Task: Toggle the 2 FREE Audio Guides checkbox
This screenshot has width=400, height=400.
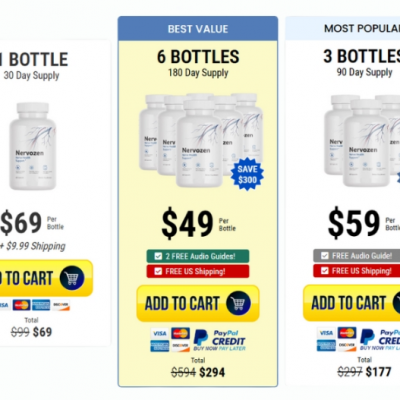Action: 158,256
